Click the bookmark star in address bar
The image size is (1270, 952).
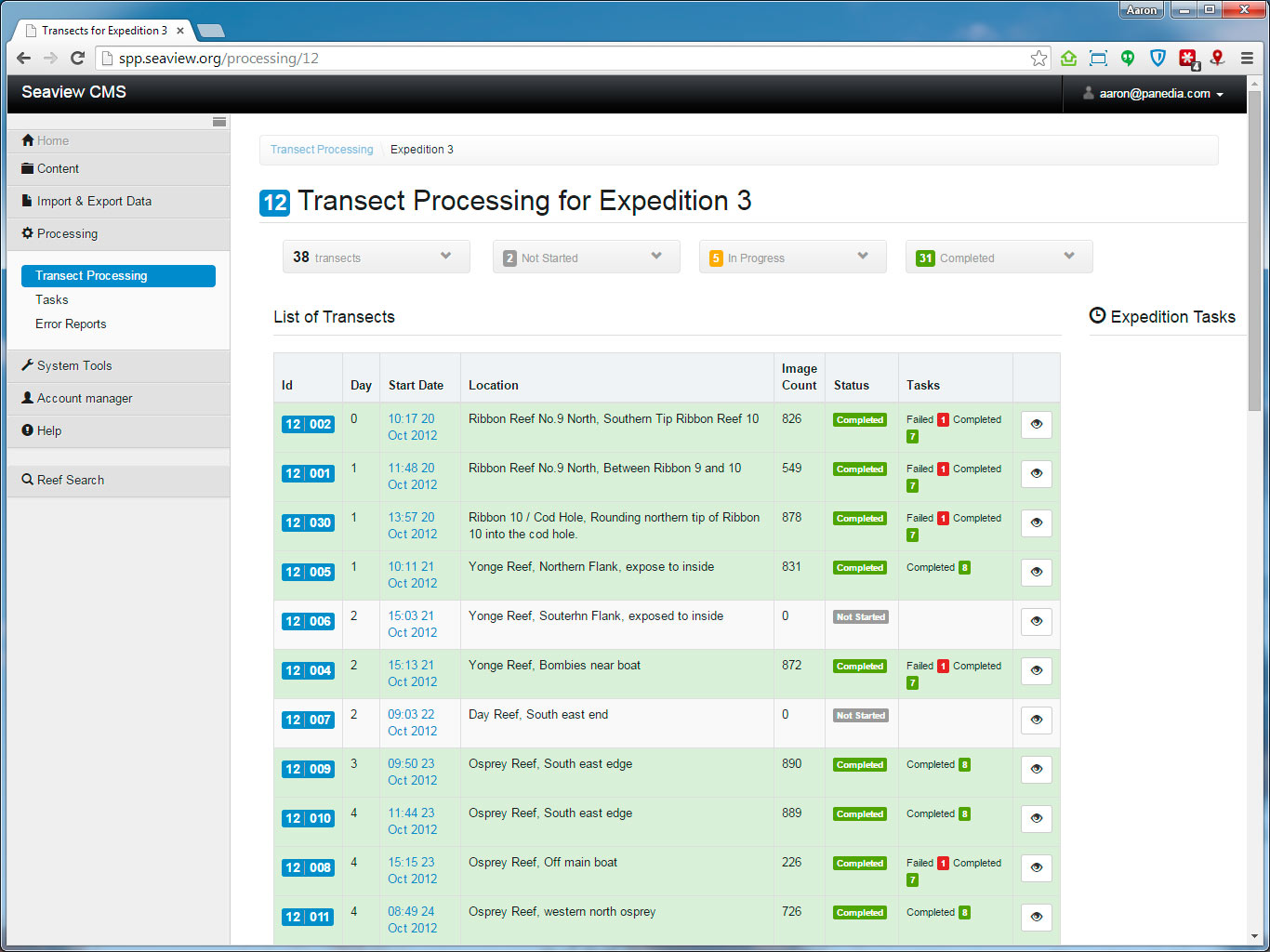(x=1038, y=59)
